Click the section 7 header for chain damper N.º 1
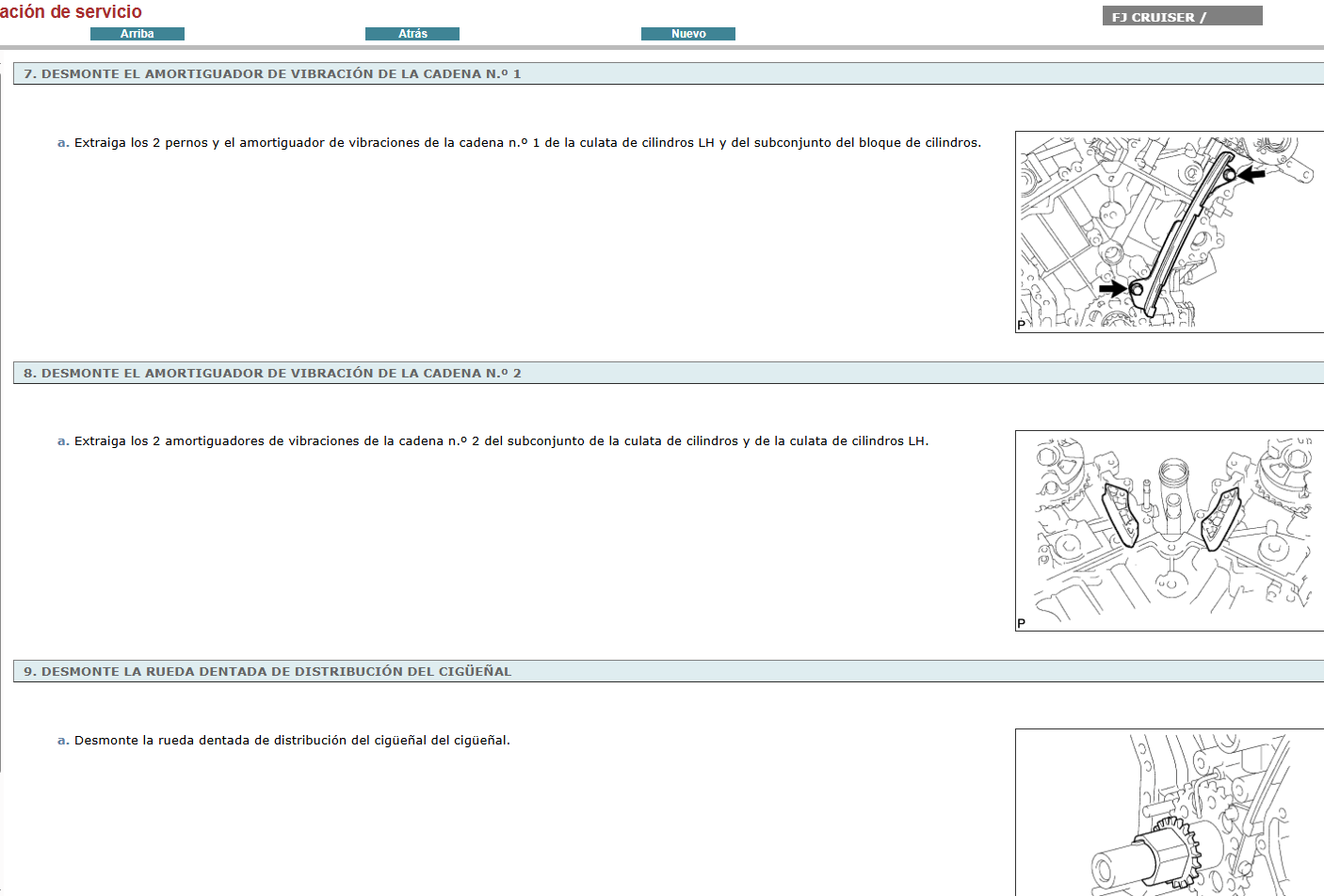The height and width of the screenshot is (896, 1324). pos(272,74)
